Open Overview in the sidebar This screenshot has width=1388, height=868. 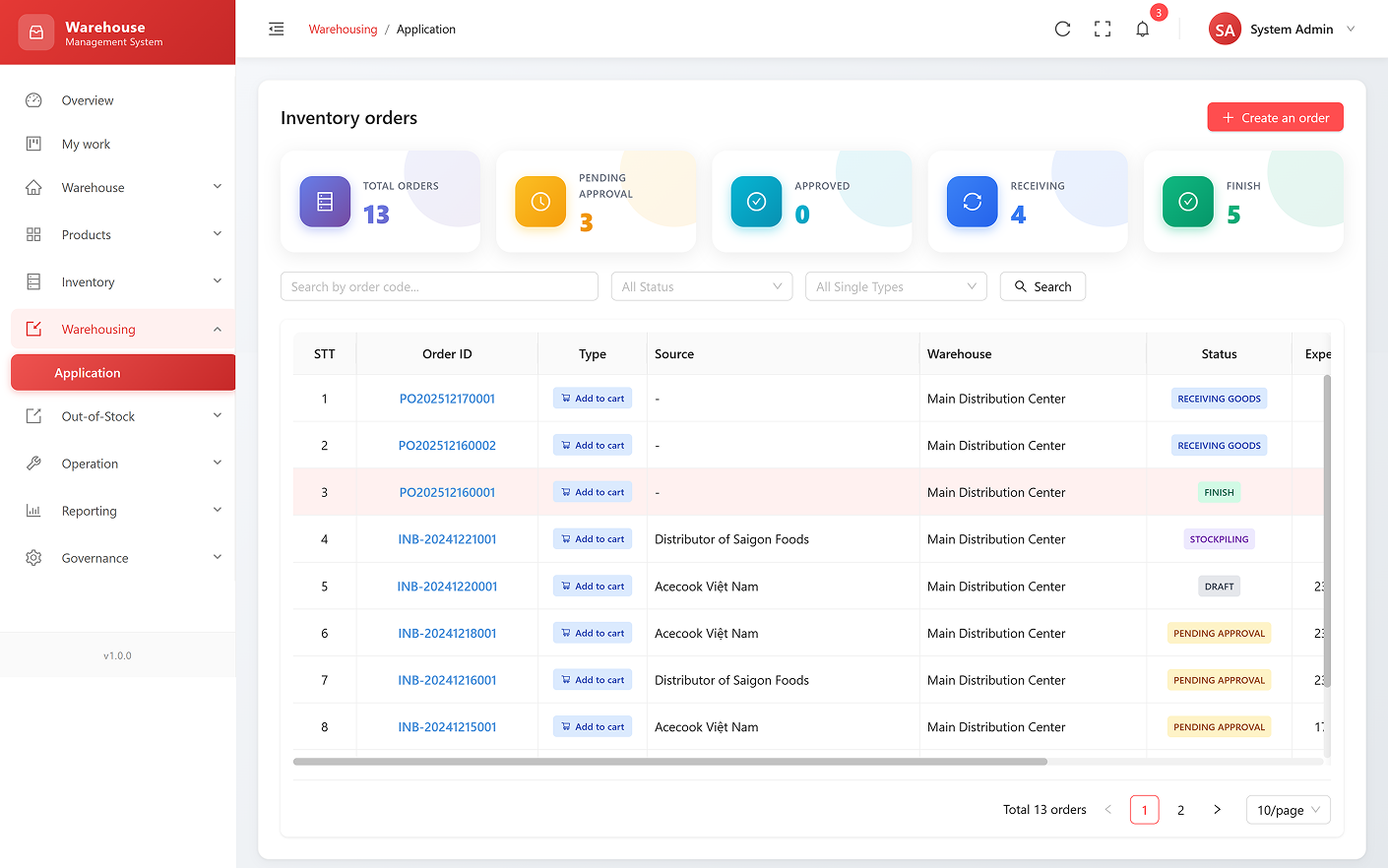pyautogui.click(x=88, y=100)
